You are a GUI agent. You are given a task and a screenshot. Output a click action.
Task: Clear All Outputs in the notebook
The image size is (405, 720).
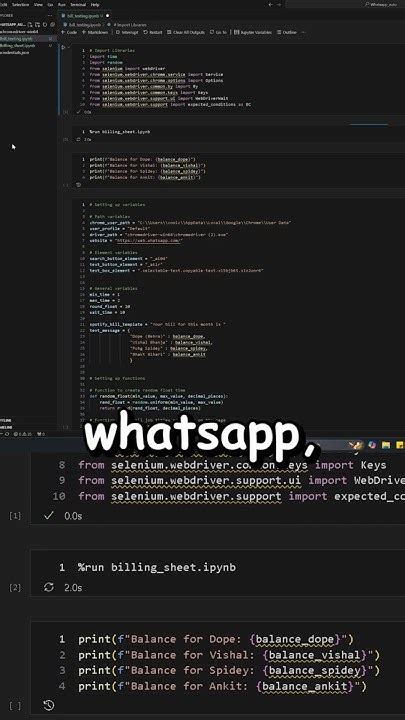tap(186, 32)
